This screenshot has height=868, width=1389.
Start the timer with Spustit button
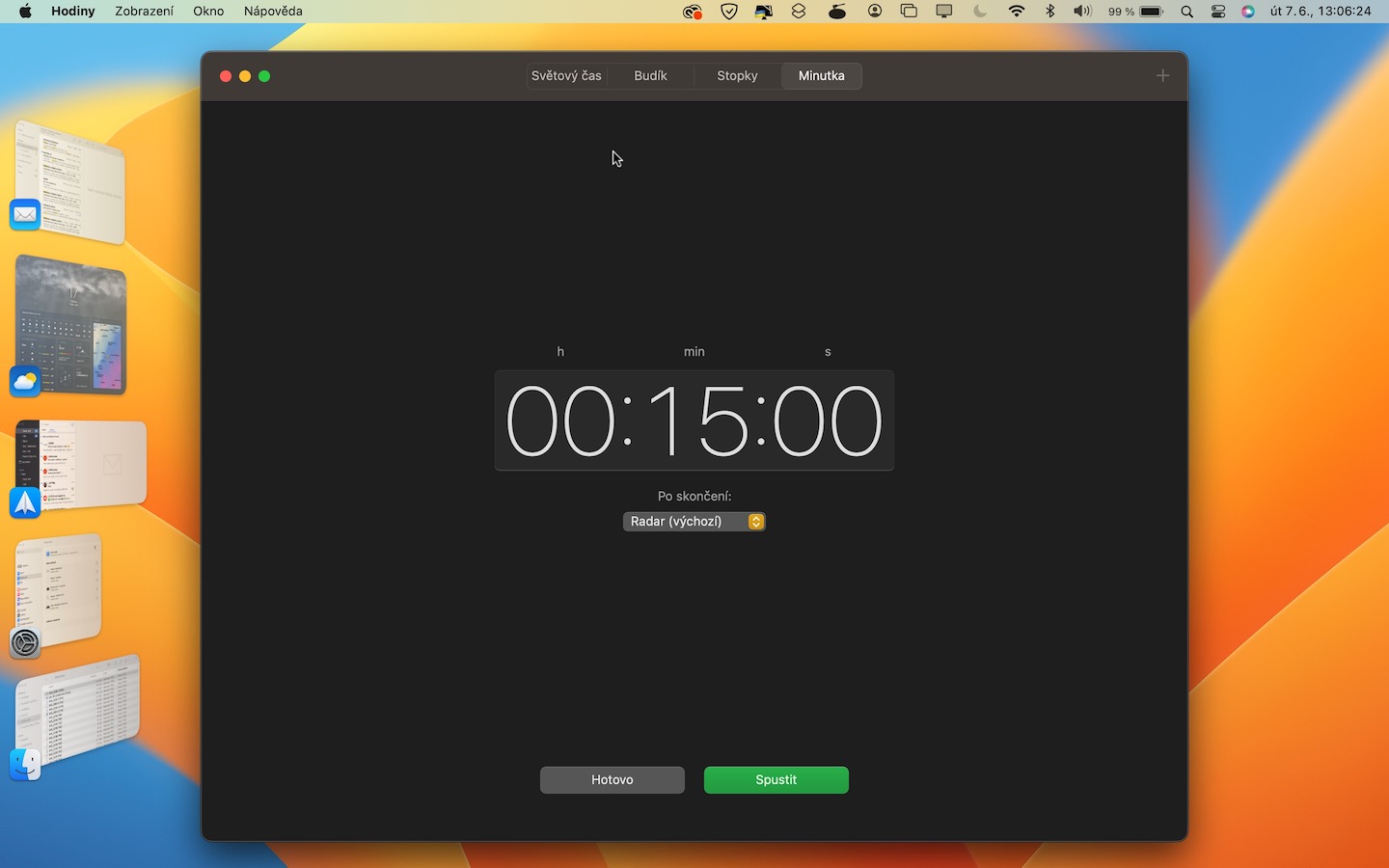(x=776, y=780)
